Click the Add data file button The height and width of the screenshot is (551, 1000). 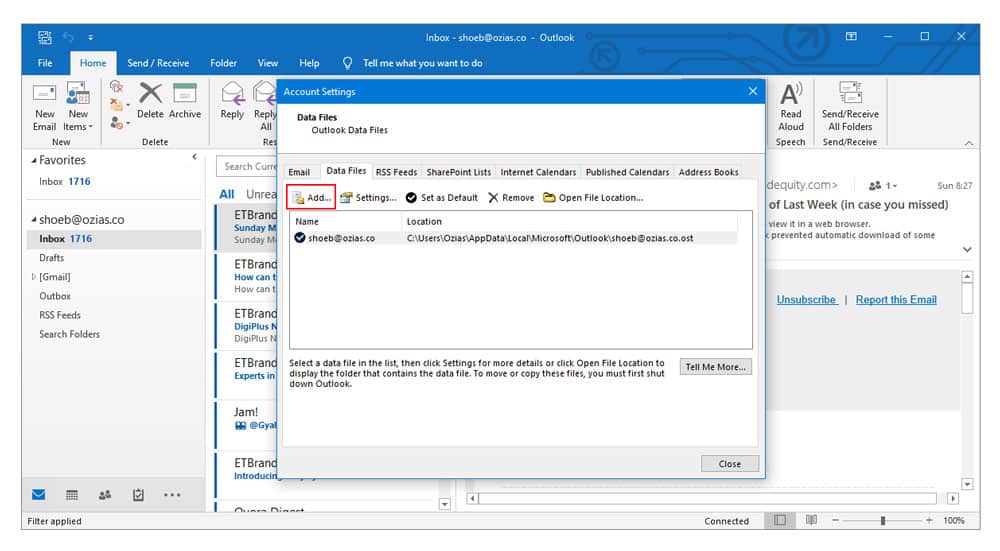(x=311, y=198)
